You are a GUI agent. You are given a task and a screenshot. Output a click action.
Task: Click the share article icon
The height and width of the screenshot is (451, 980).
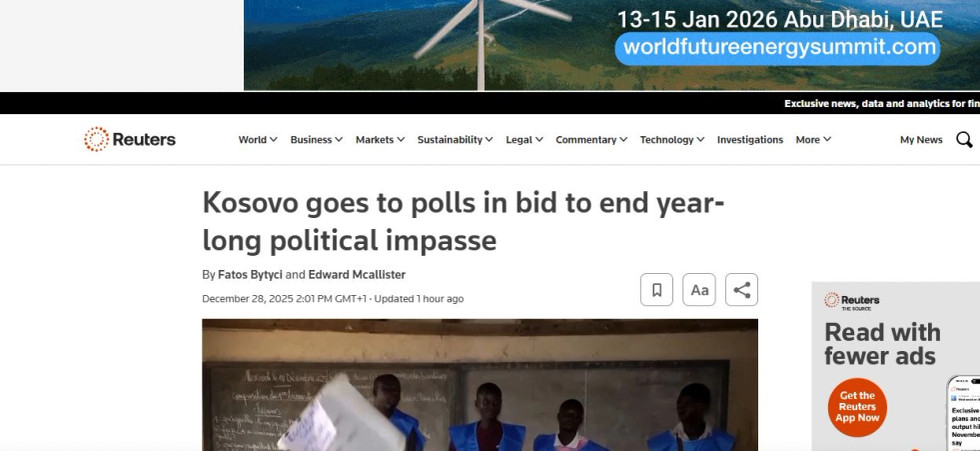pyautogui.click(x=741, y=290)
